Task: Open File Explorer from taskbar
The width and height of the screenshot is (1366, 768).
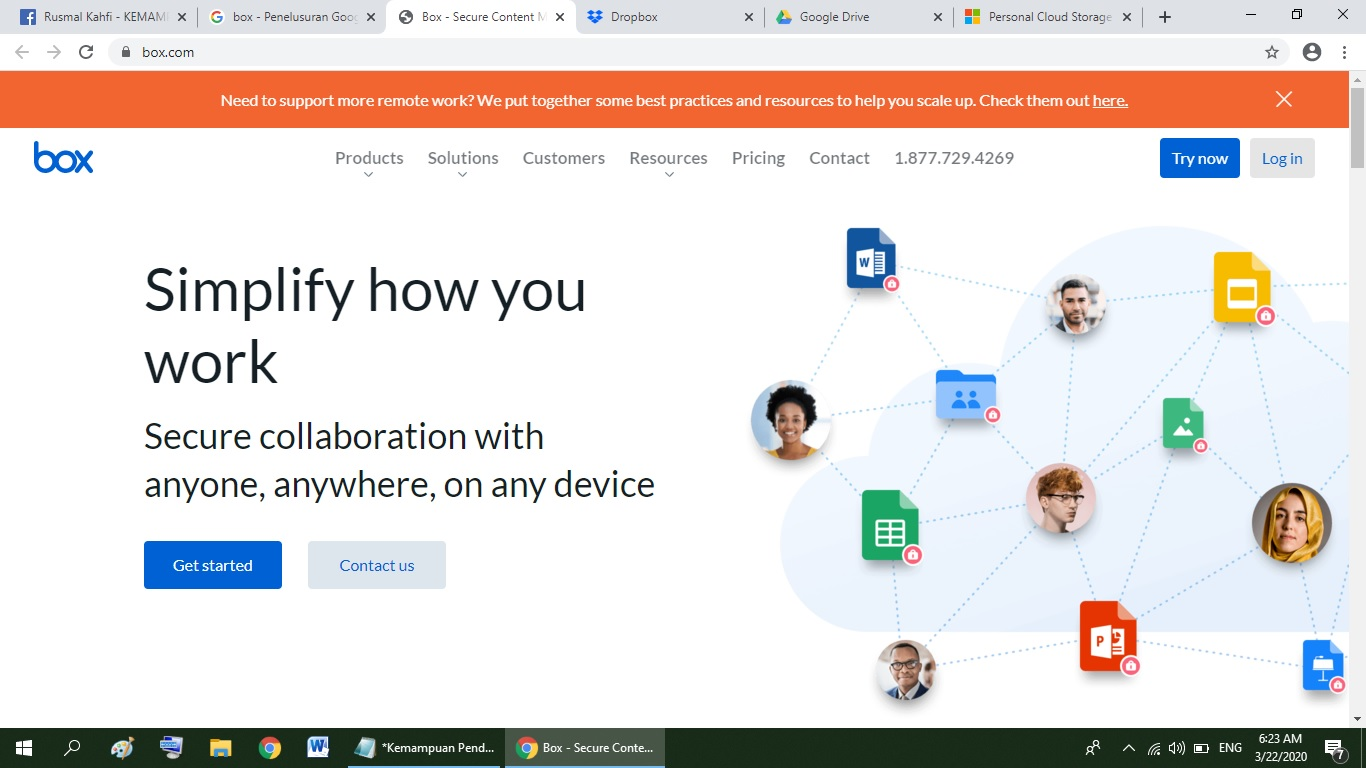Action: coord(220,747)
